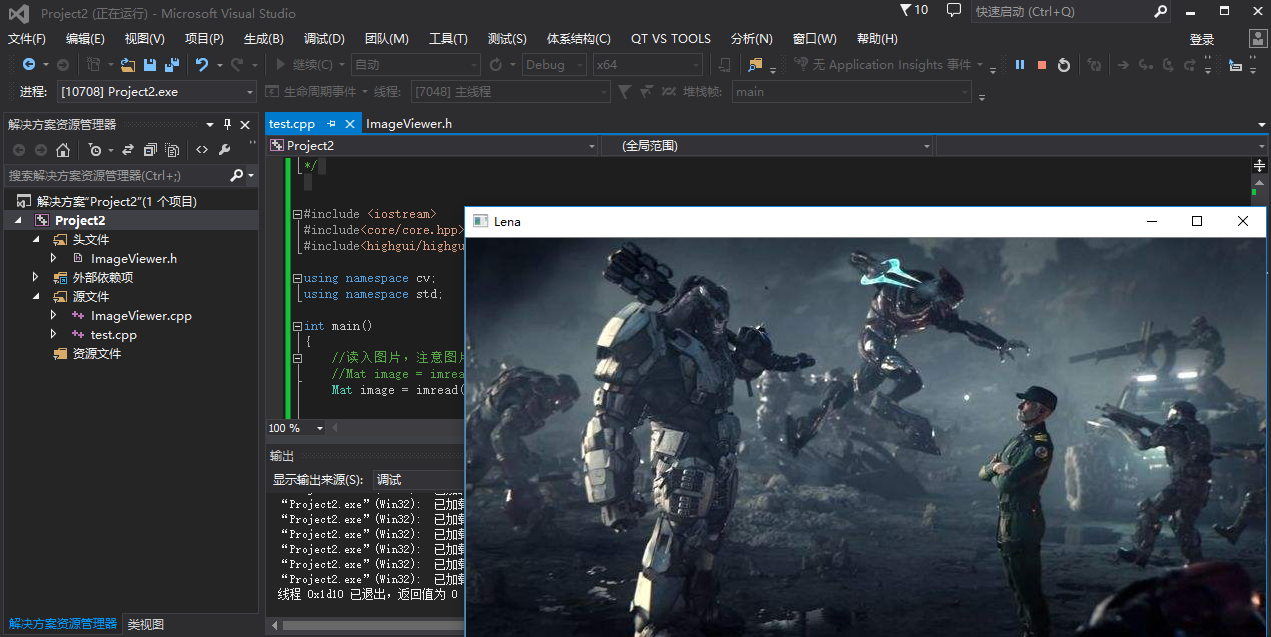The image size is (1271, 637).
Task: Switch to the 类视图 bottom tab
Action: (x=146, y=624)
